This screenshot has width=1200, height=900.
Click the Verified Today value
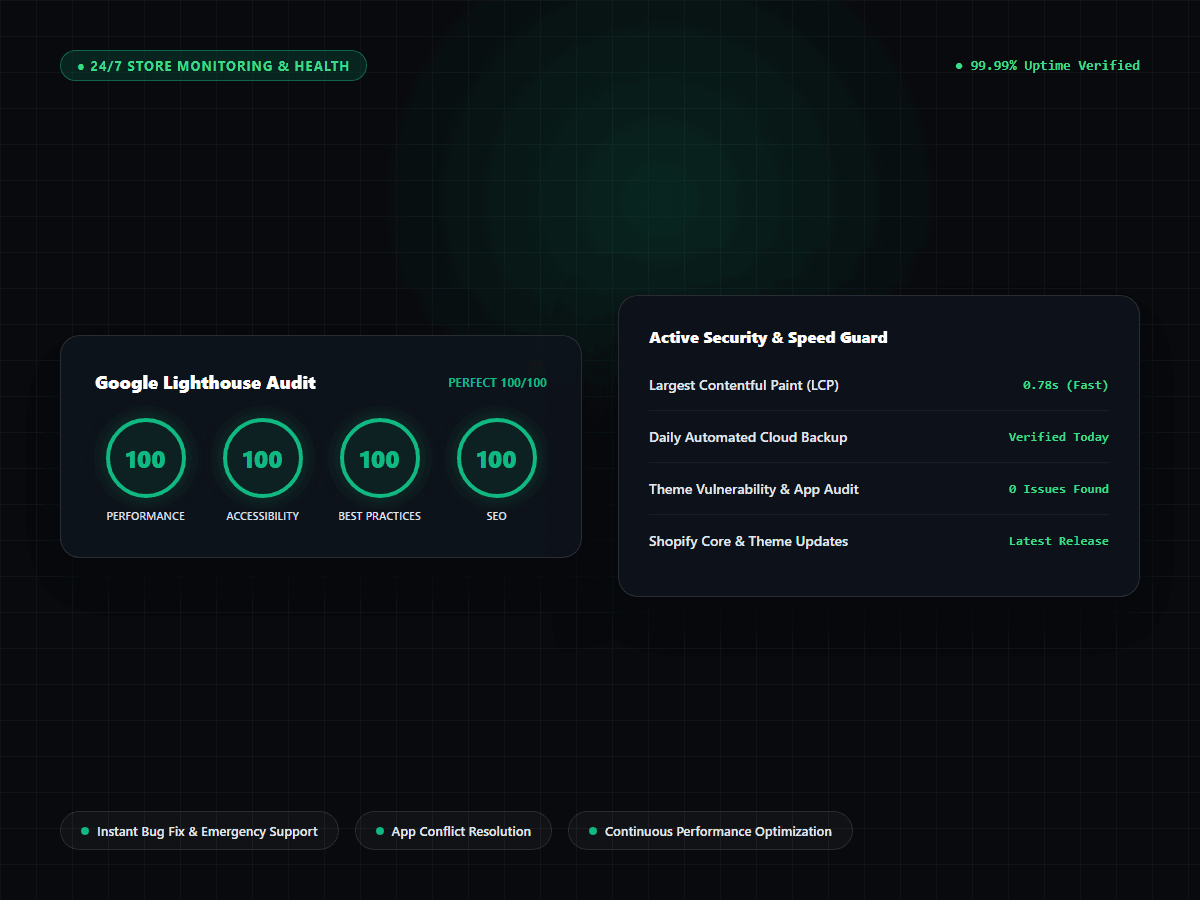pos(1059,437)
